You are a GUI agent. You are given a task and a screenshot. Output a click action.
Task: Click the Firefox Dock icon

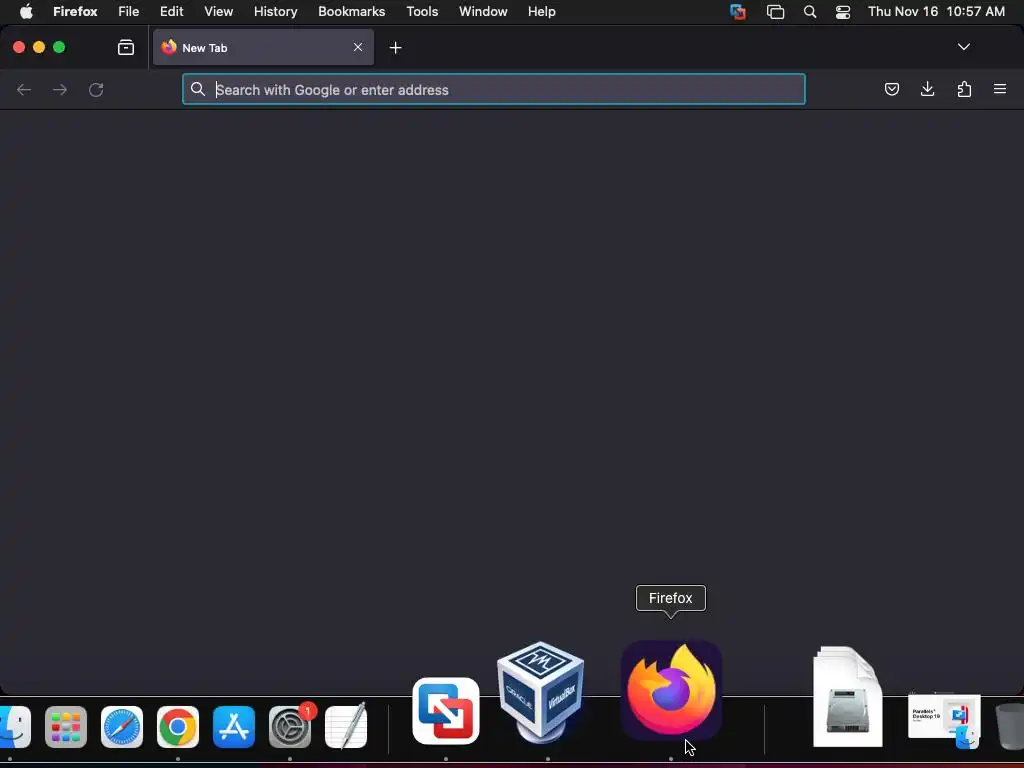(x=671, y=691)
